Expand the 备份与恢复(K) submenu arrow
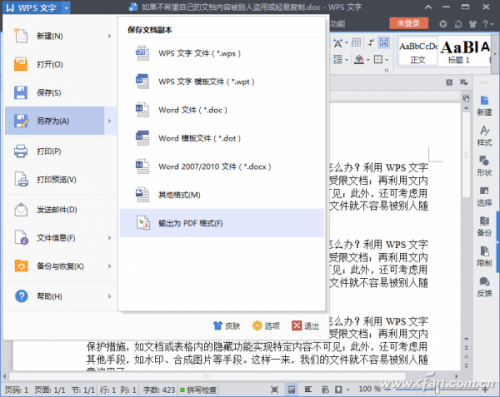This screenshot has width=500, height=397. (110, 266)
